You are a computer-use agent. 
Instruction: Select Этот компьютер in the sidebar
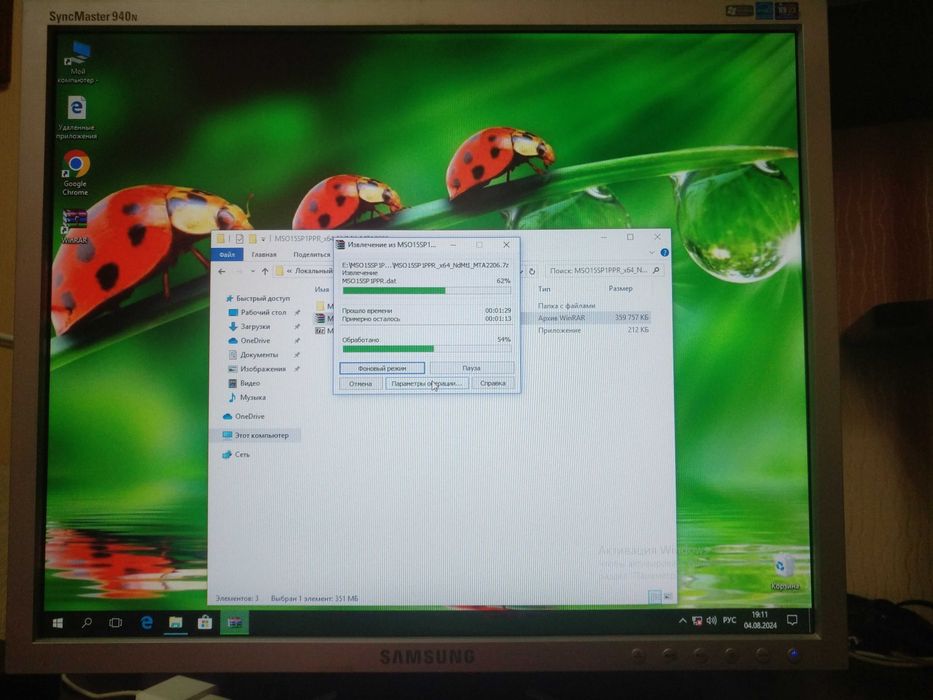click(255, 435)
